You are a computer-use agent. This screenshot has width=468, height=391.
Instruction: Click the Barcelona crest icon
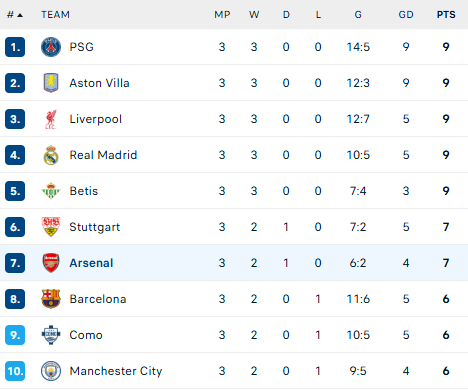coord(51,299)
